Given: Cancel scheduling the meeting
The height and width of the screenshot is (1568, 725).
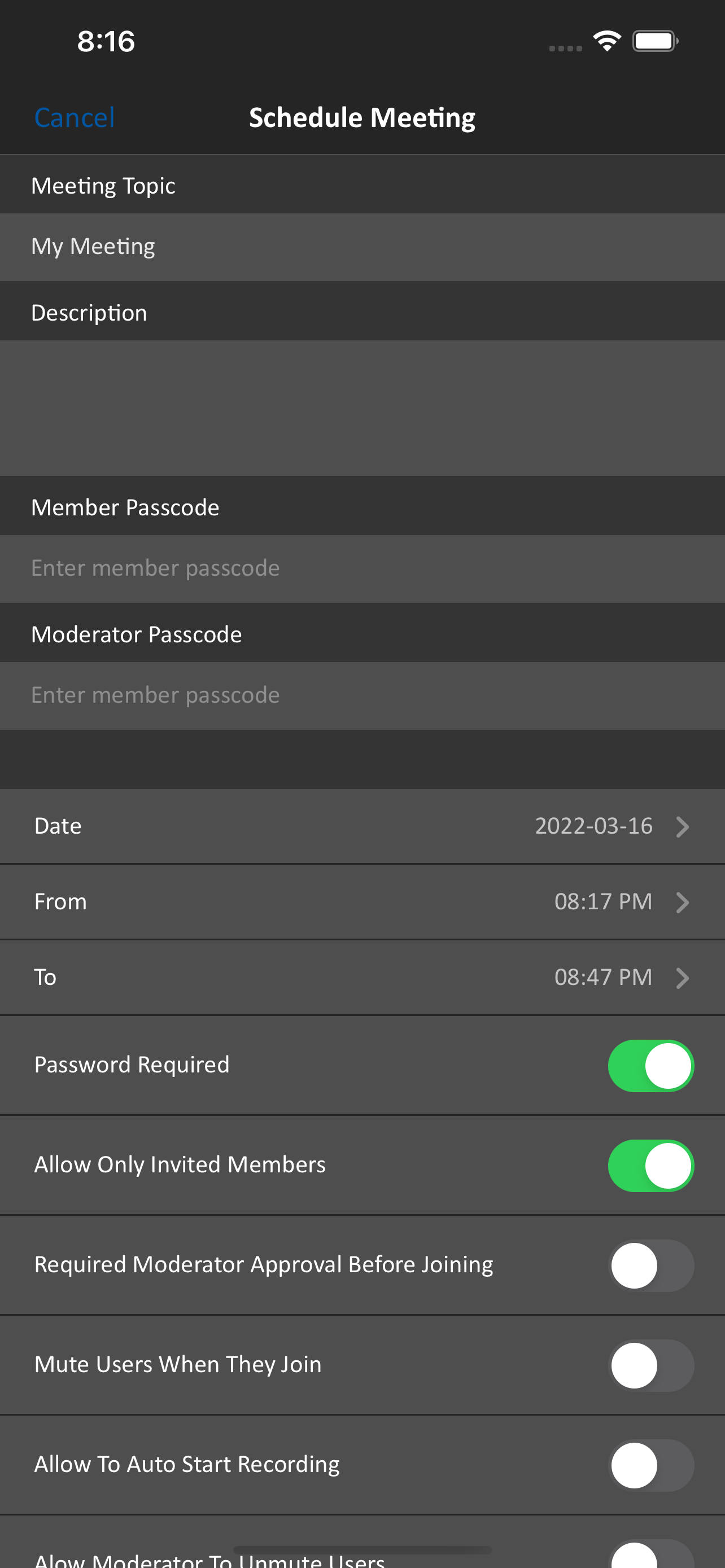Looking at the screenshot, I should (x=75, y=117).
